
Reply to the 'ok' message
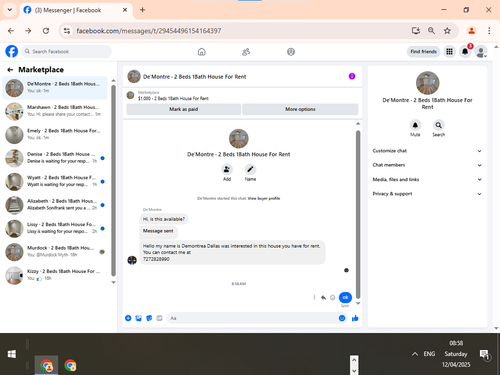coord(323,297)
